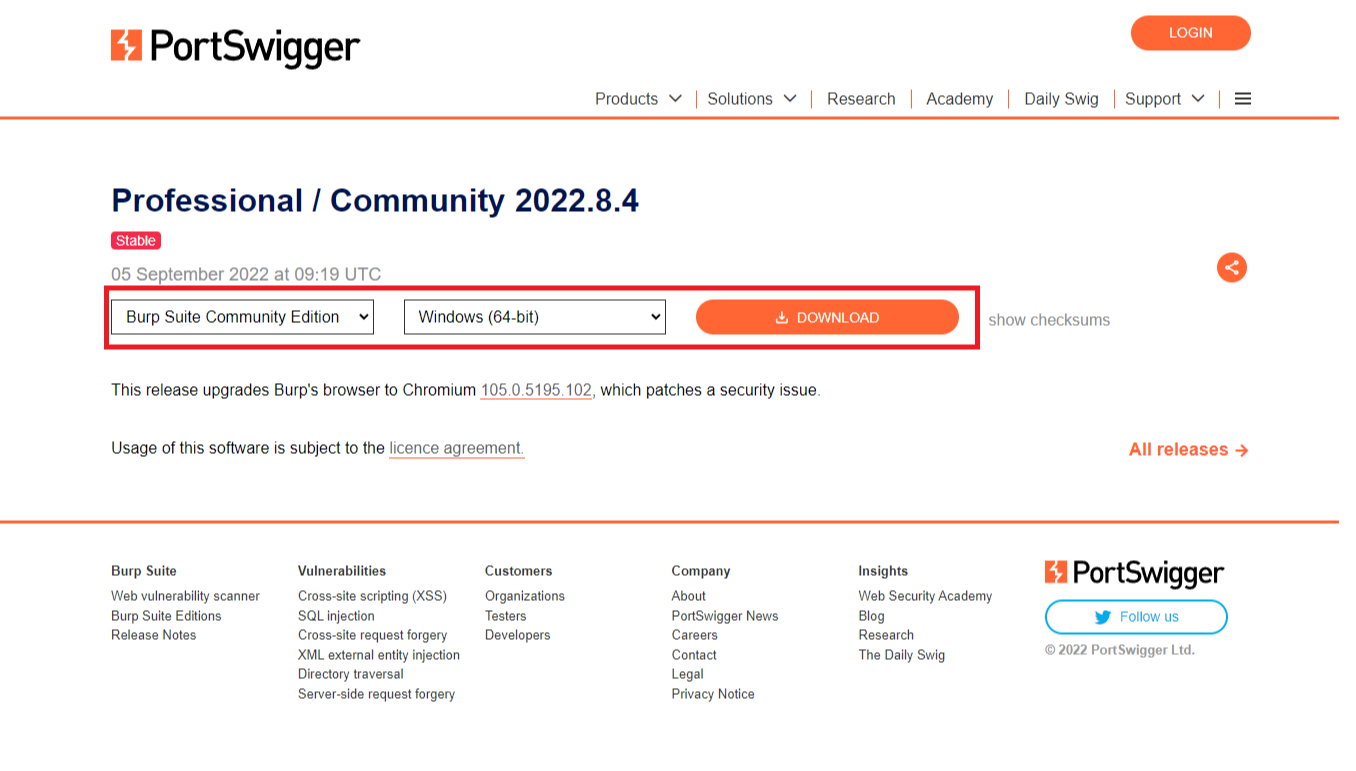Open About footer link
The width and height of the screenshot is (1356, 771).
(x=689, y=596)
